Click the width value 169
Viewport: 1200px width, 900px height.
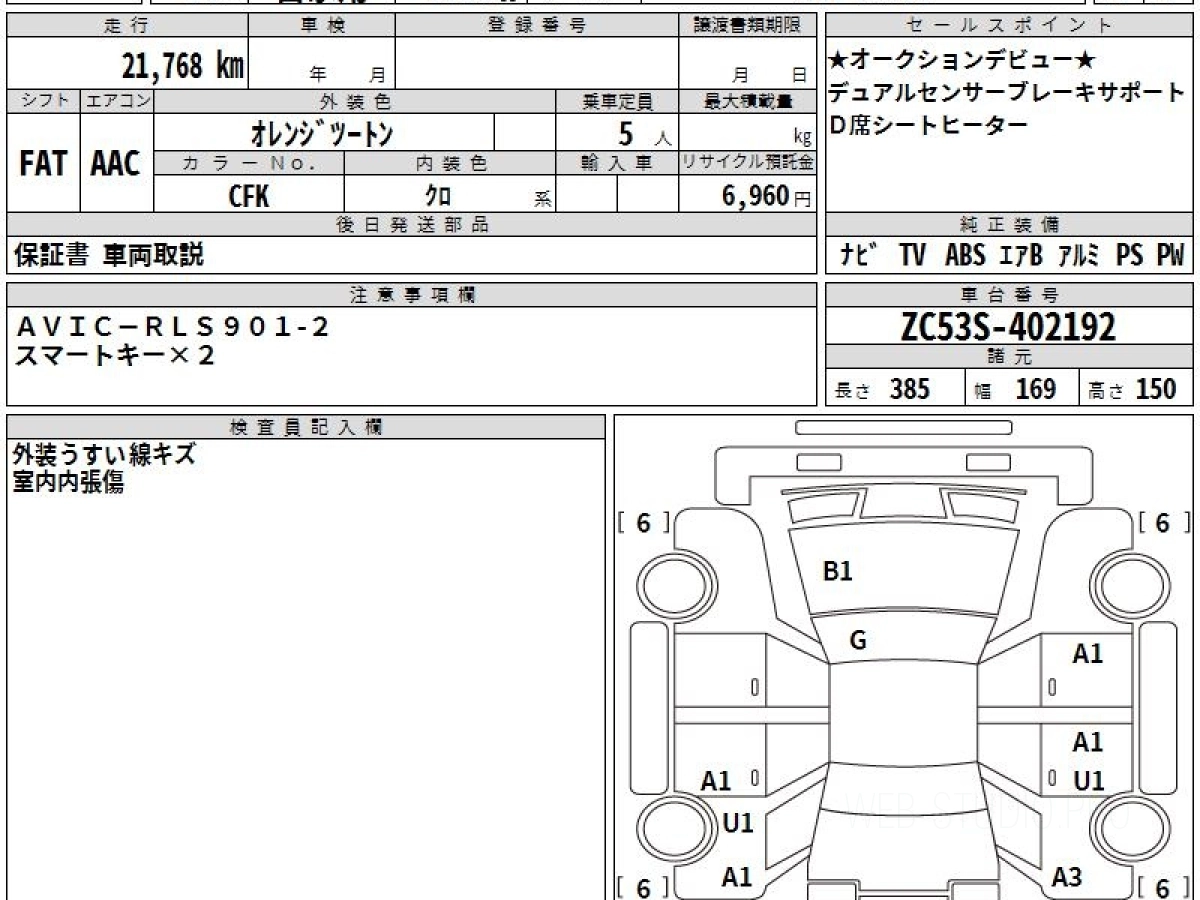pos(1036,389)
